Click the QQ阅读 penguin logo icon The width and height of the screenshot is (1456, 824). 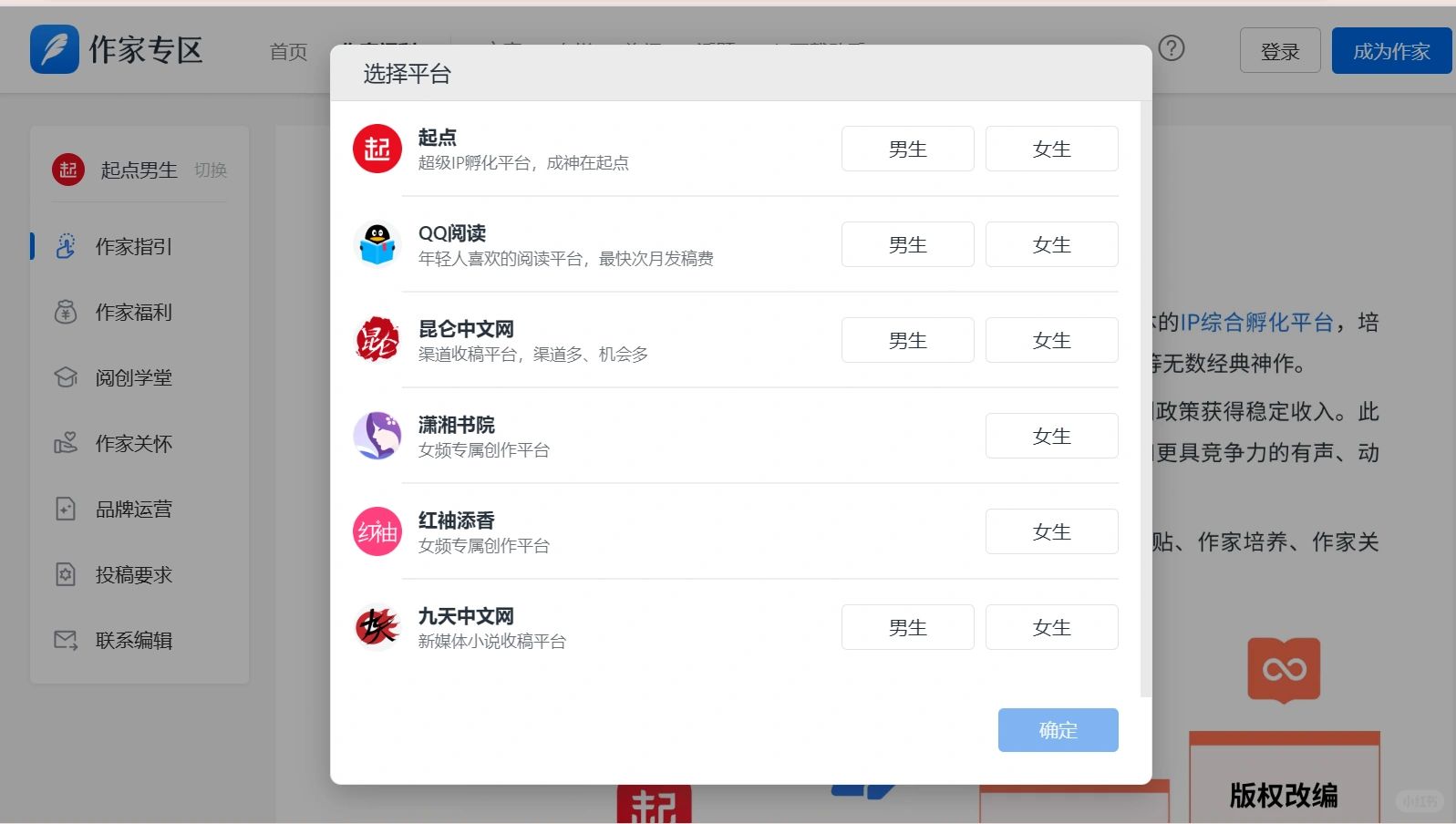click(x=377, y=244)
